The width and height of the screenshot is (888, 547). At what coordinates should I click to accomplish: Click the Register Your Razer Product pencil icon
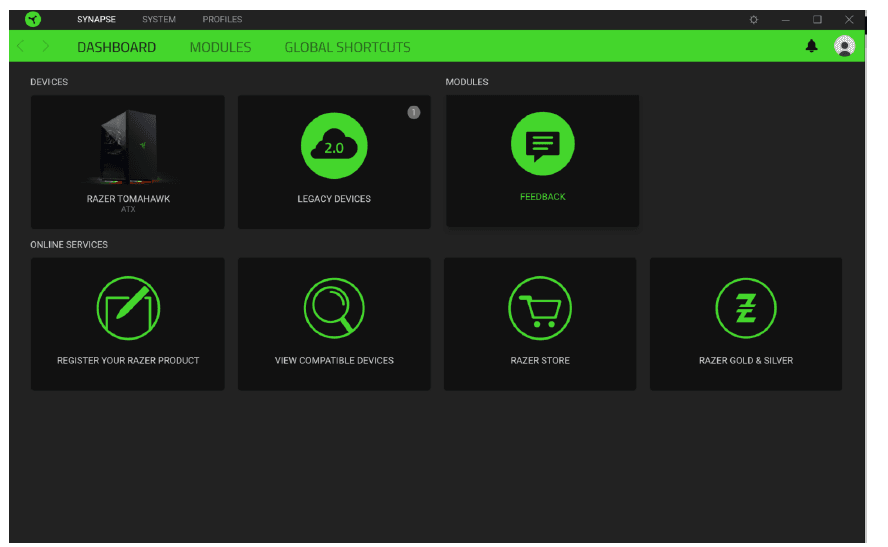pos(128,307)
